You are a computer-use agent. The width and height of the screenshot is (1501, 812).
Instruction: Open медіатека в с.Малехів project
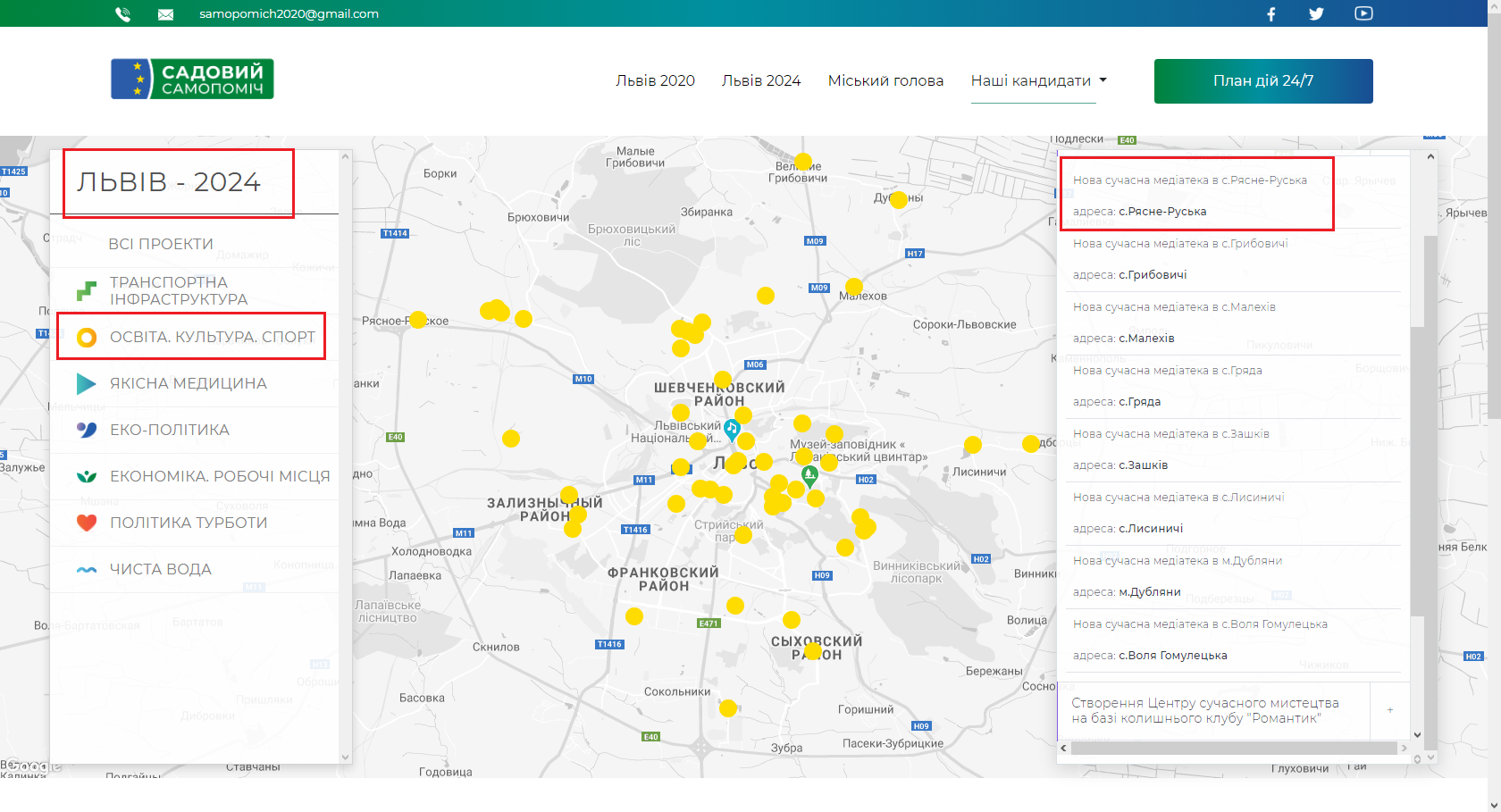pos(1174,307)
